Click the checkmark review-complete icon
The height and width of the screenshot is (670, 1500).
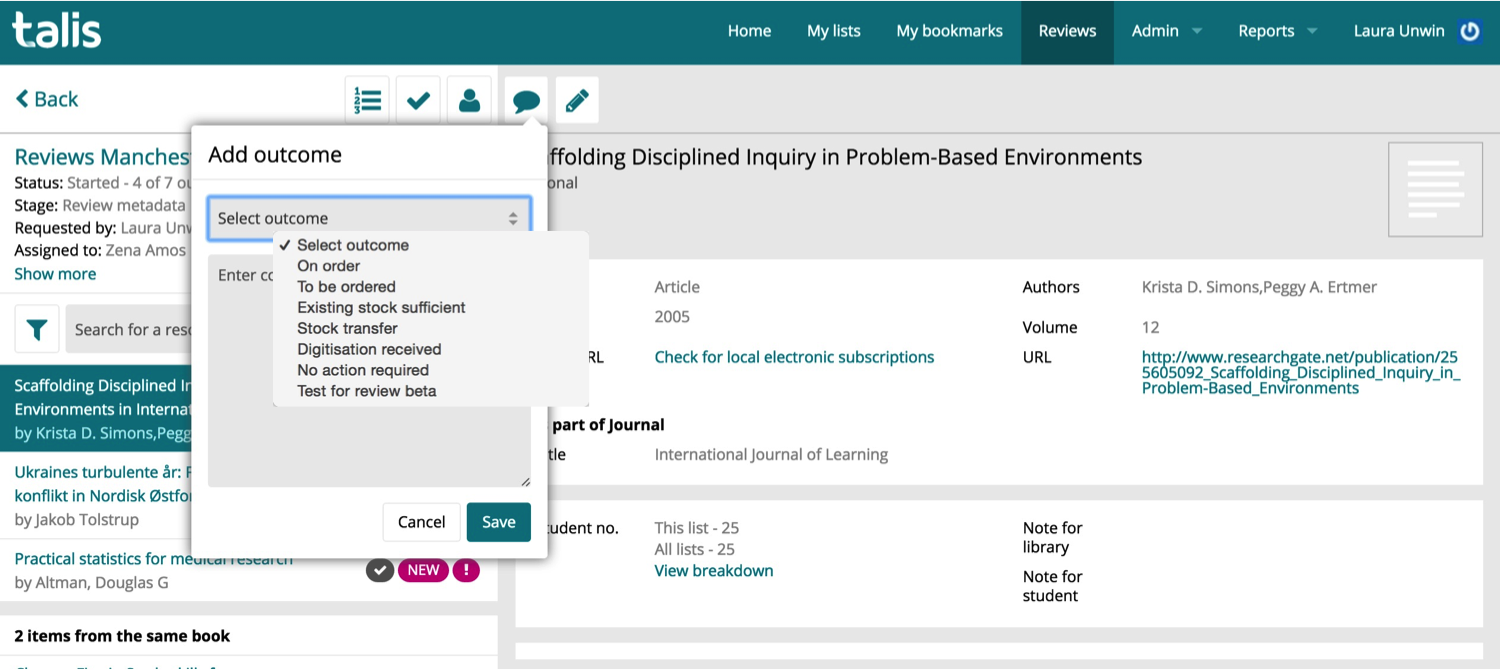tap(418, 99)
